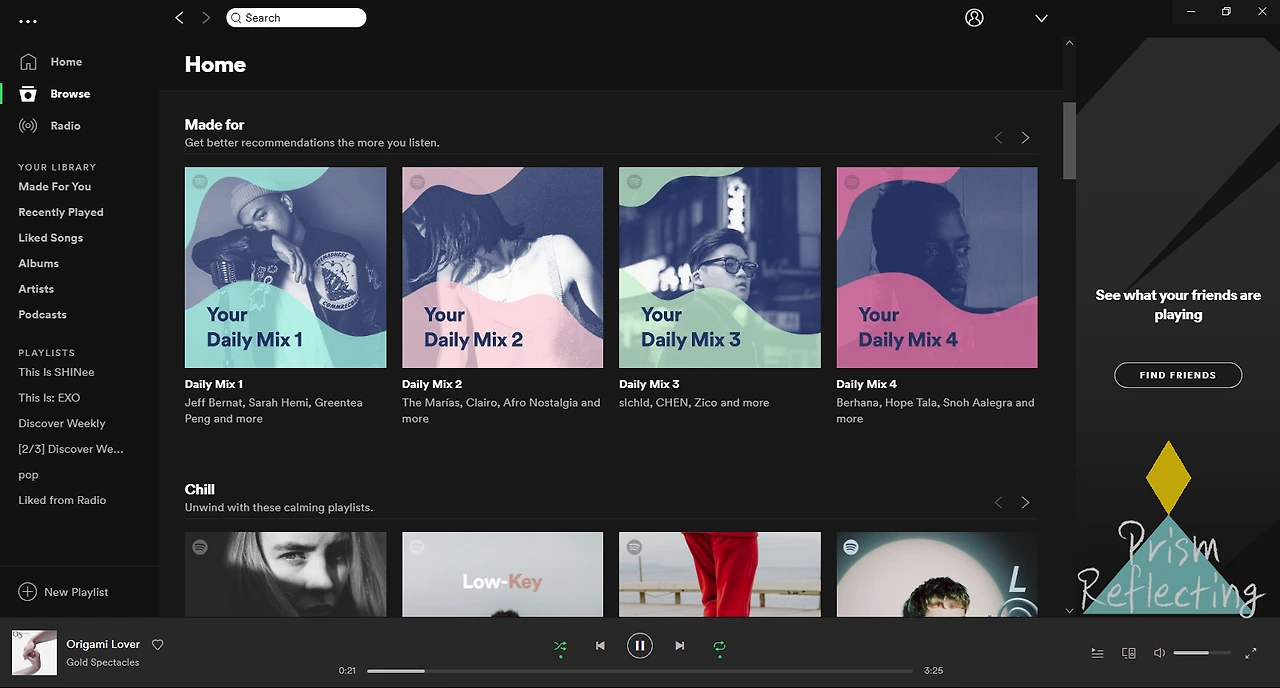
Task: Show previous items in Made for row
Action: tap(998, 138)
